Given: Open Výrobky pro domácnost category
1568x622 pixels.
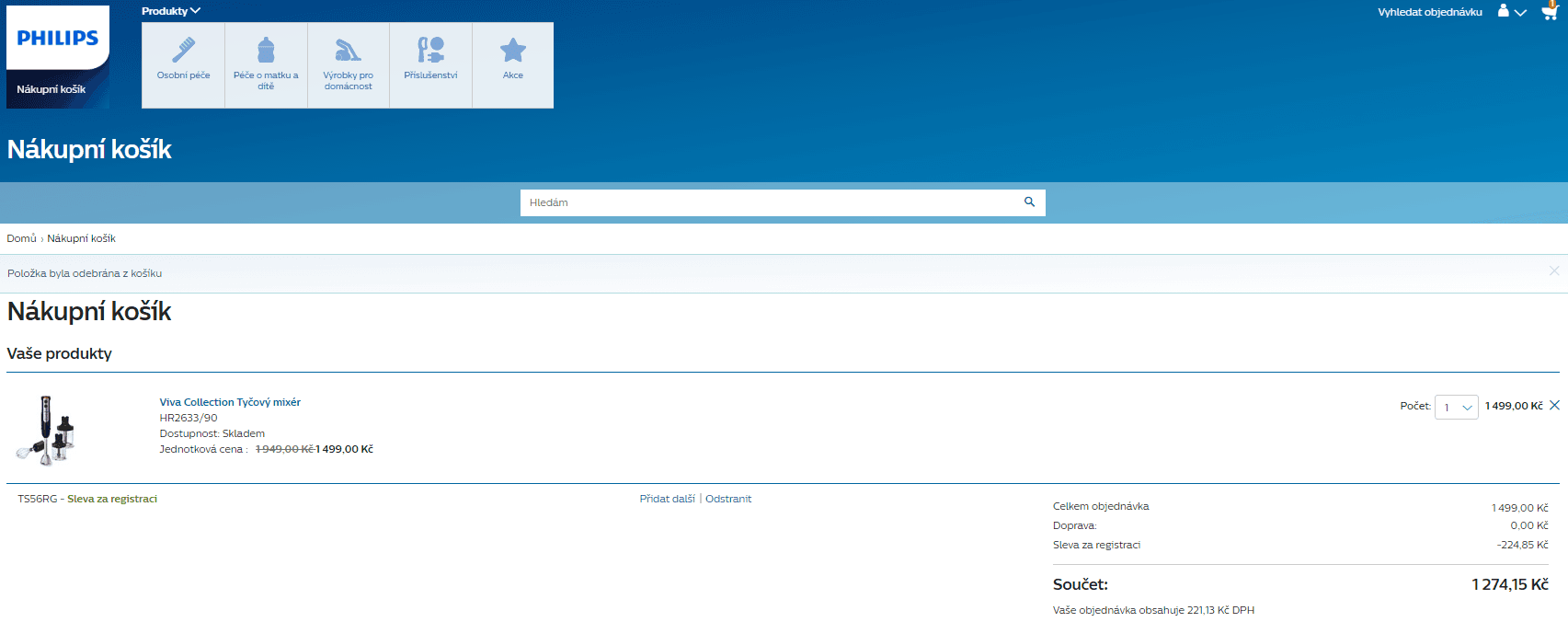Looking at the screenshot, I should coord(349,65).
